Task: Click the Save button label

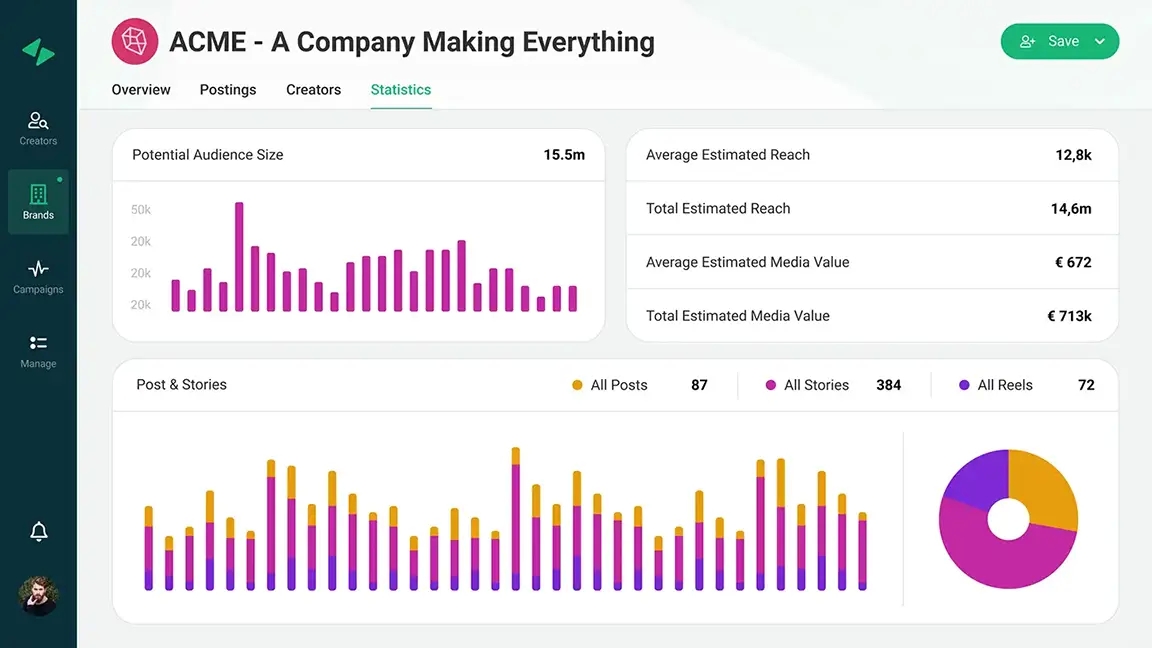Action: click(x=1063, y=42)
